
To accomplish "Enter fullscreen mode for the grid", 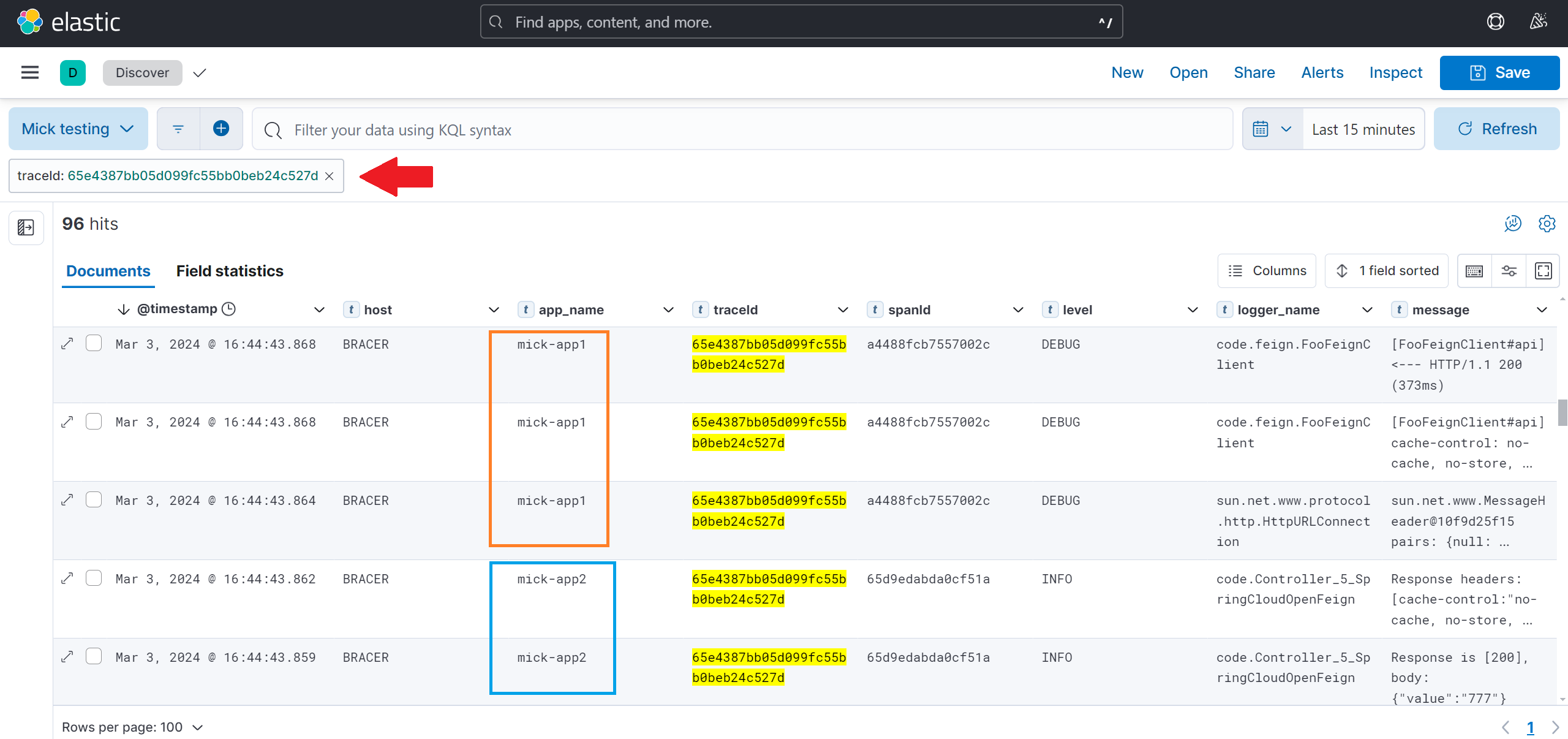I will 1543,271.
